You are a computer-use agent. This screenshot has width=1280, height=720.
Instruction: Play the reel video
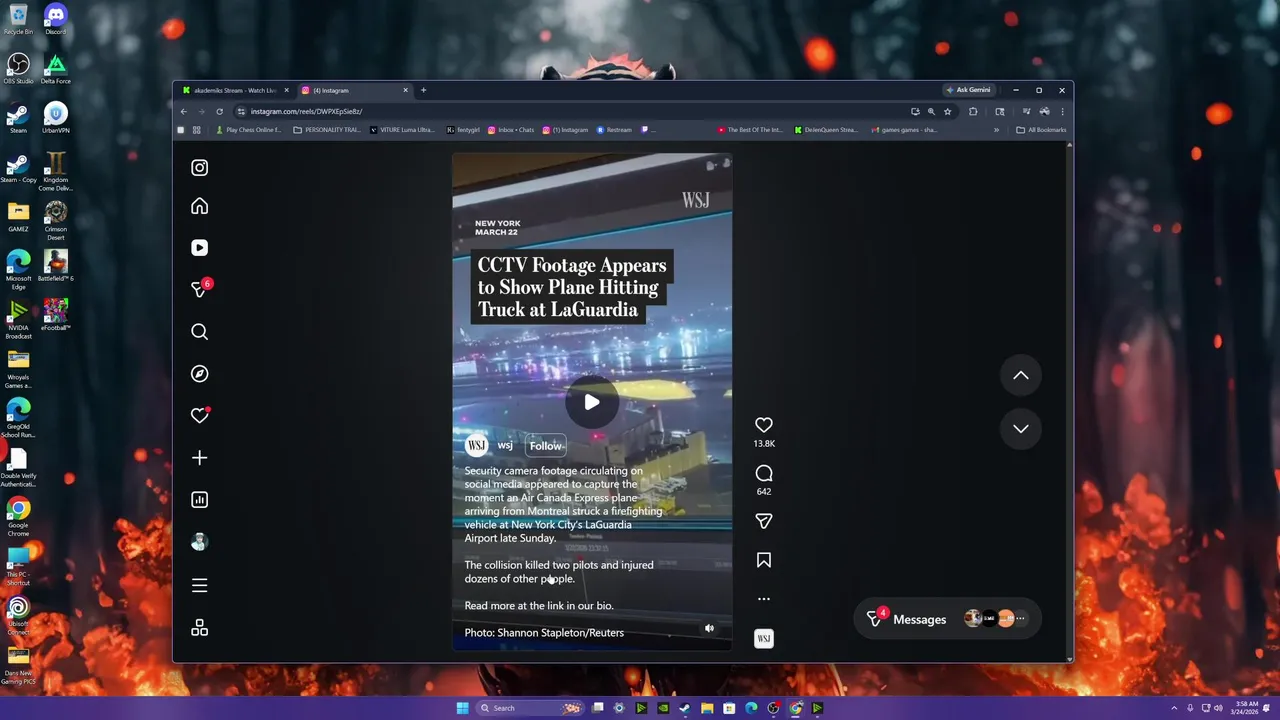[x=592, y=402]
